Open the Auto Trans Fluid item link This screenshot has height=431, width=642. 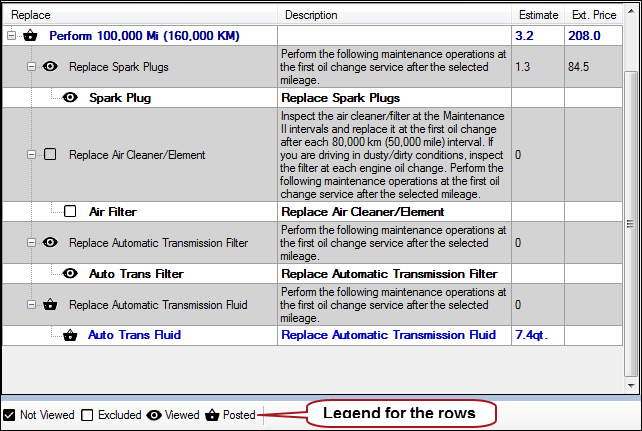point(134,335)
